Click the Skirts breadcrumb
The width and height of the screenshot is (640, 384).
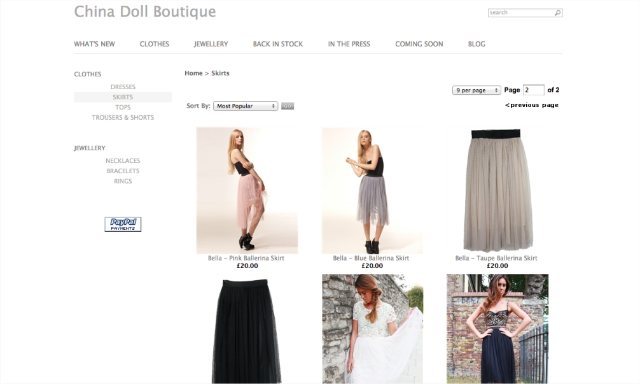tap(220, 73)
